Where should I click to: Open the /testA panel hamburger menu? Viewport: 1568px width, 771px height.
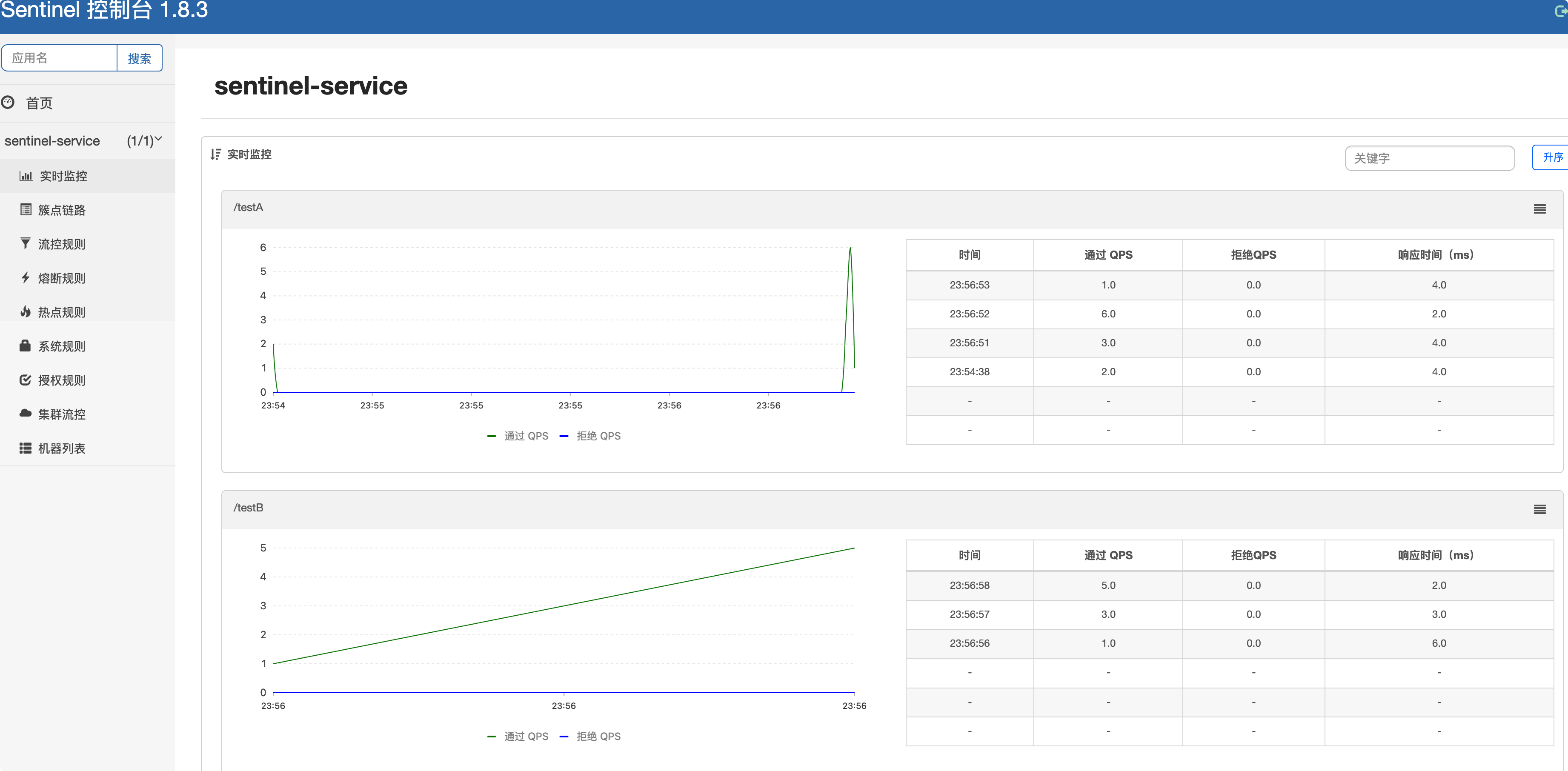[1539, 209]
